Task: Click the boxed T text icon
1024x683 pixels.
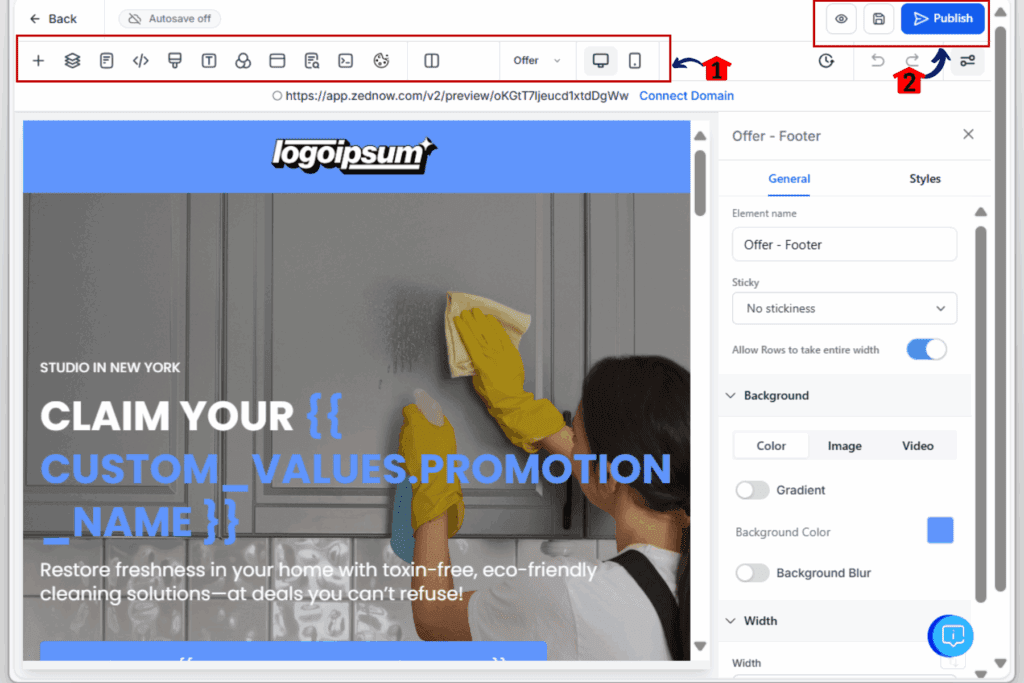Action: pos(209,61)
